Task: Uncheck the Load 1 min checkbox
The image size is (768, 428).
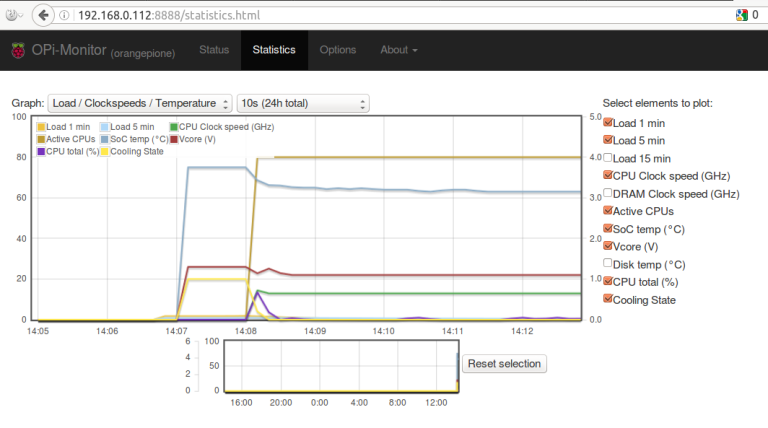Action: (608, 122)
